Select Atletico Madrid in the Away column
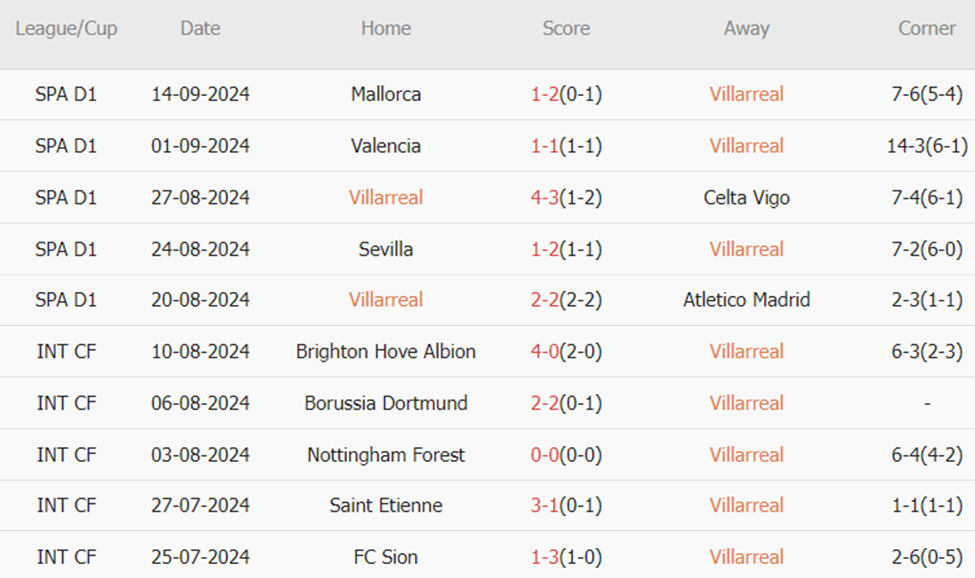This screenshot has width=975, height=578. (x=747, y=300)
